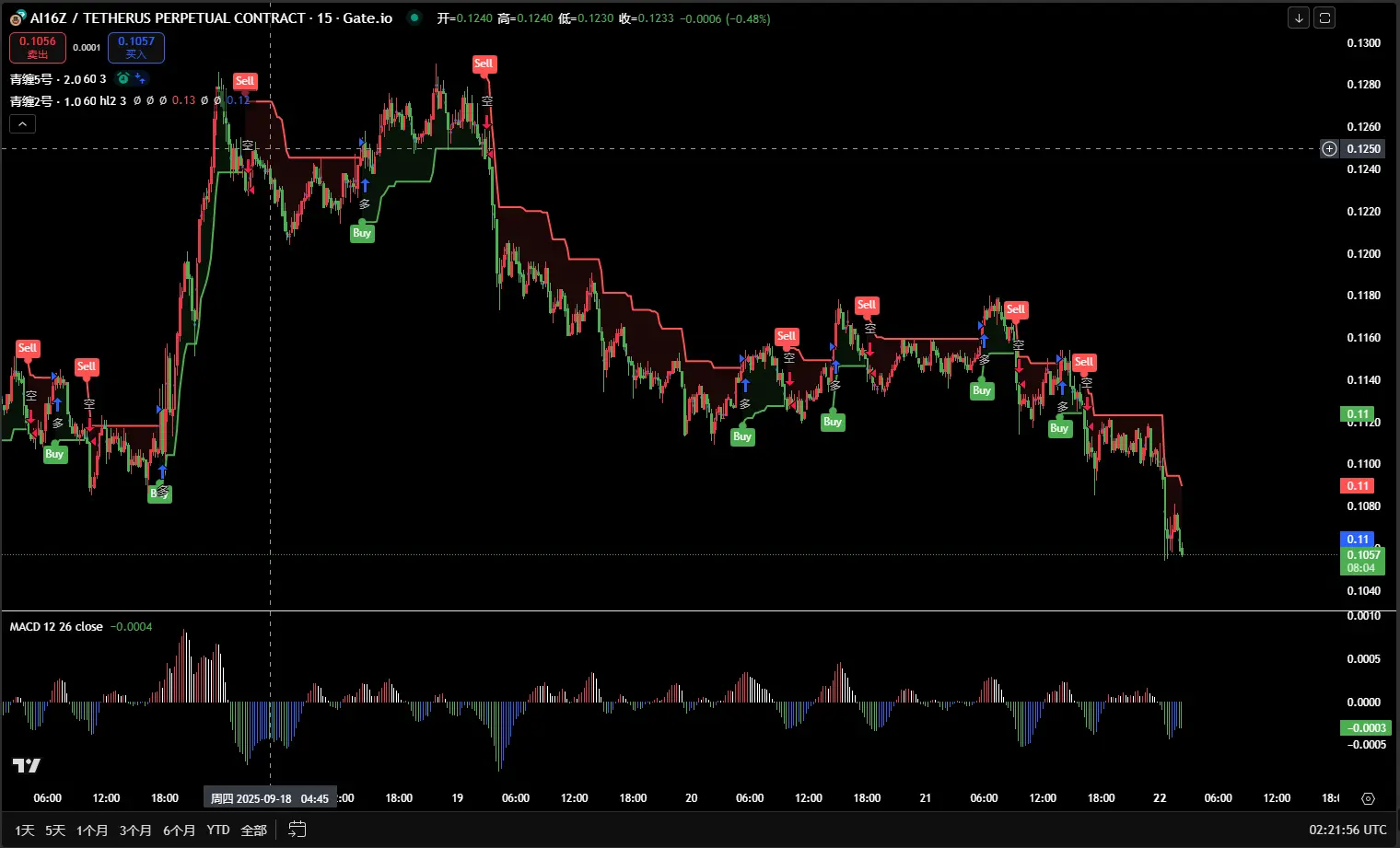Click the MACD 12 26 close legend
Image resolution: width=1400 pixels, height=848 pixels.
(x=56, y=626)
